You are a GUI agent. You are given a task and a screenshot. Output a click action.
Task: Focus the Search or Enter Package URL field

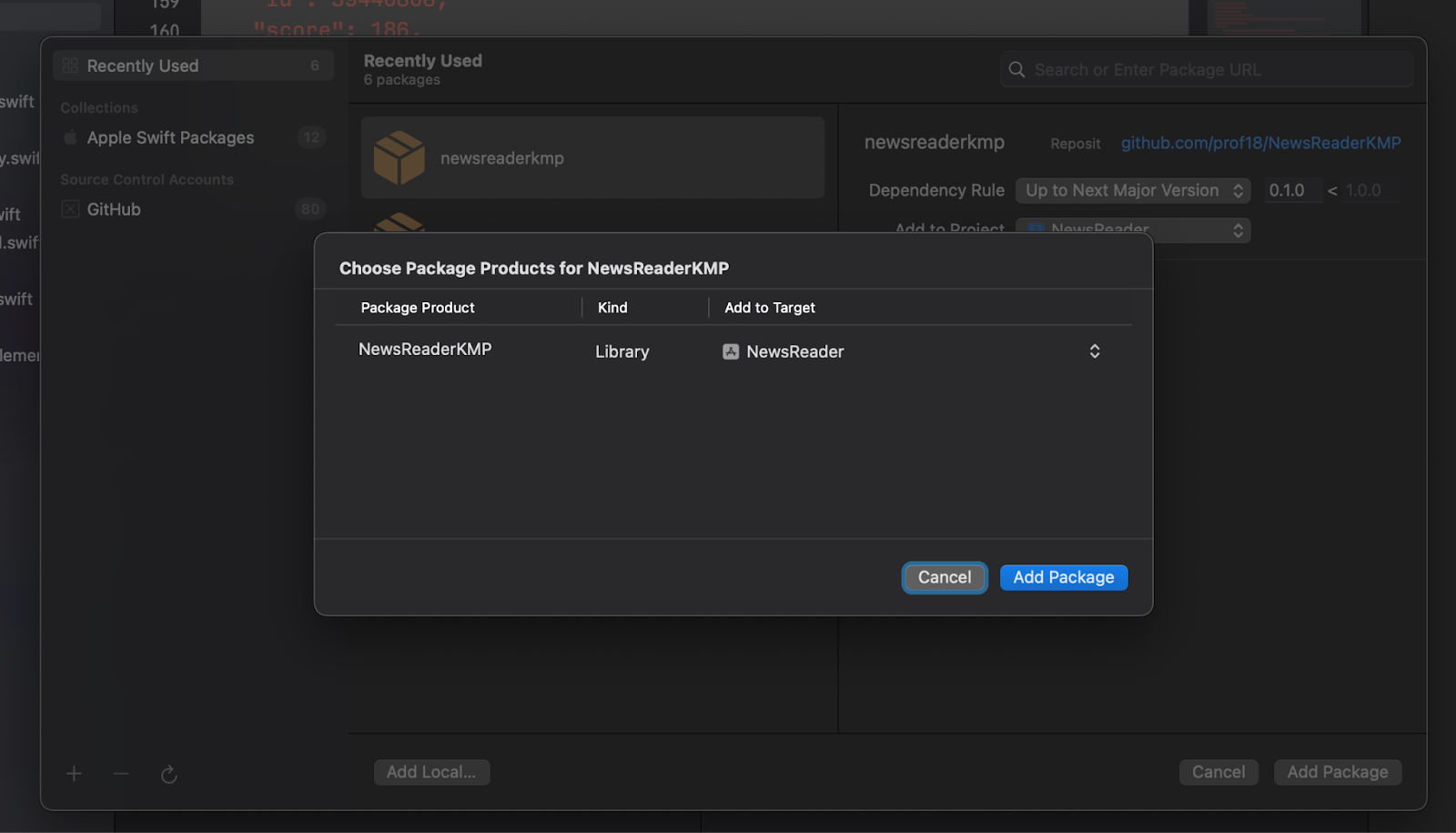[x=1207, y=70]
